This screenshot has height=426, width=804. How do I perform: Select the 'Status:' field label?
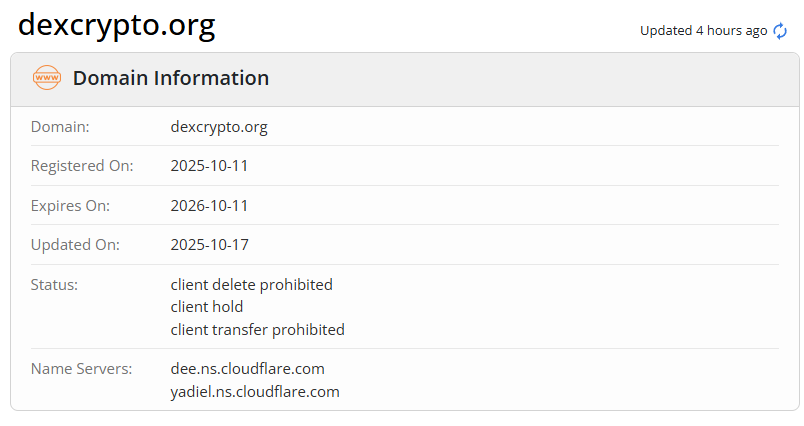coord(54,285)
